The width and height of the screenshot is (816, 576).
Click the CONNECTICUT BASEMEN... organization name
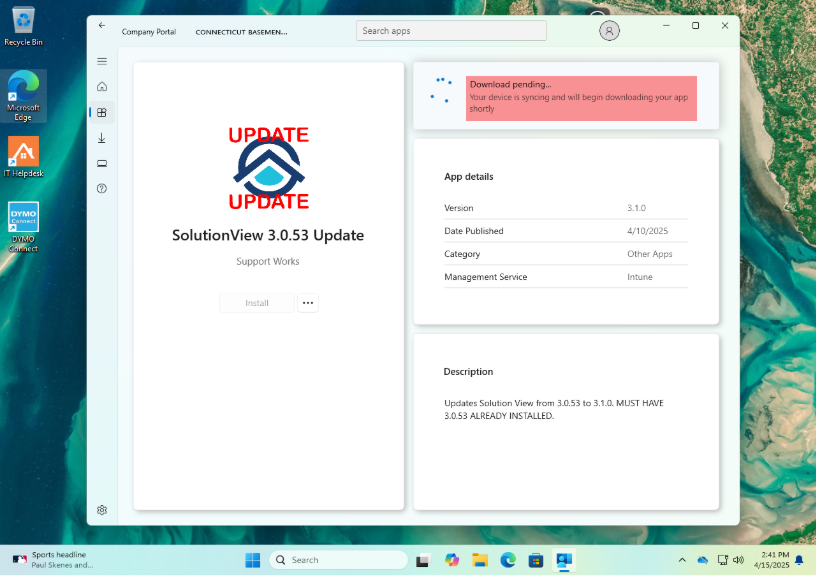(241, 32)
